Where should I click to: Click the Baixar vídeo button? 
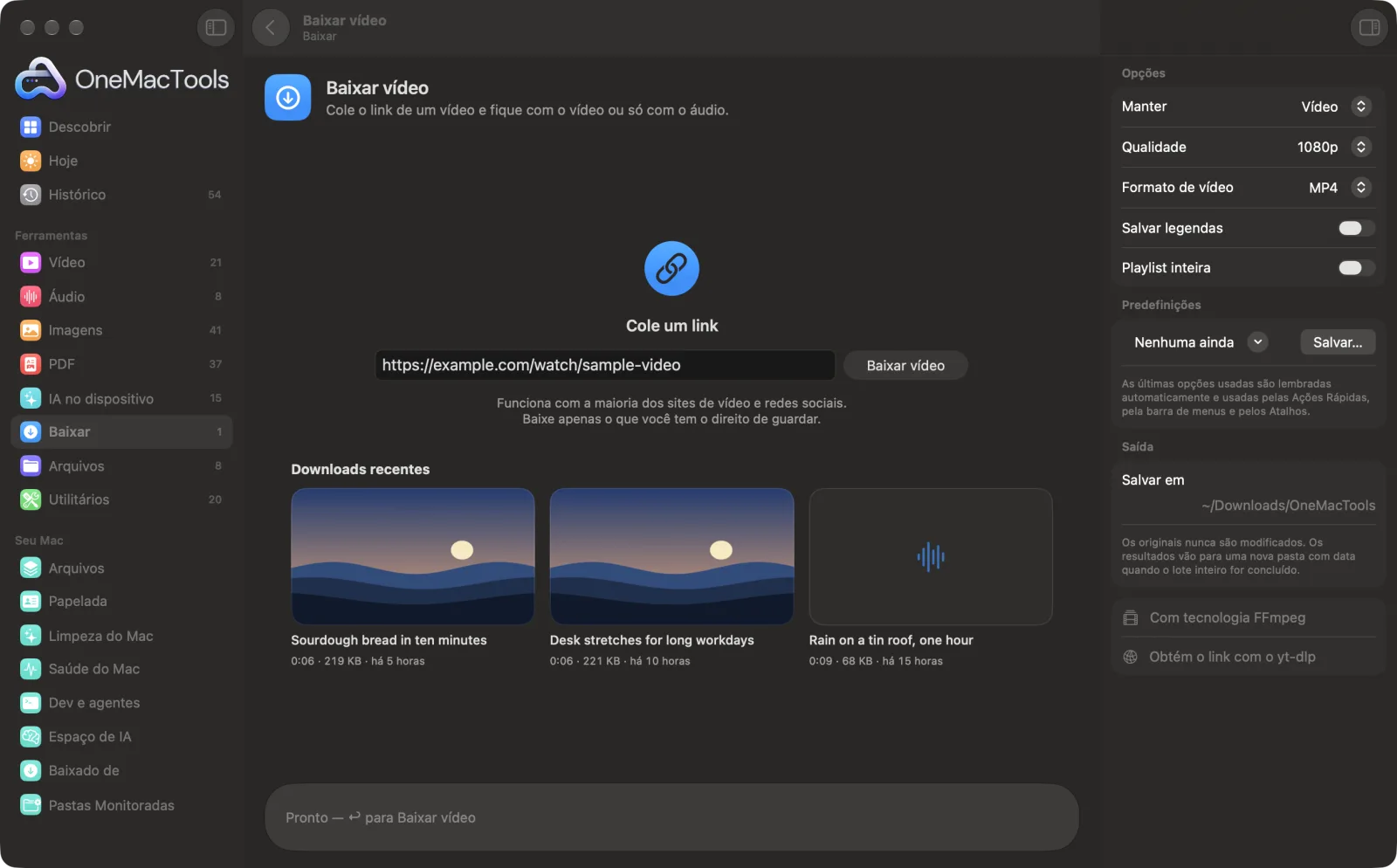pos(905,366)
